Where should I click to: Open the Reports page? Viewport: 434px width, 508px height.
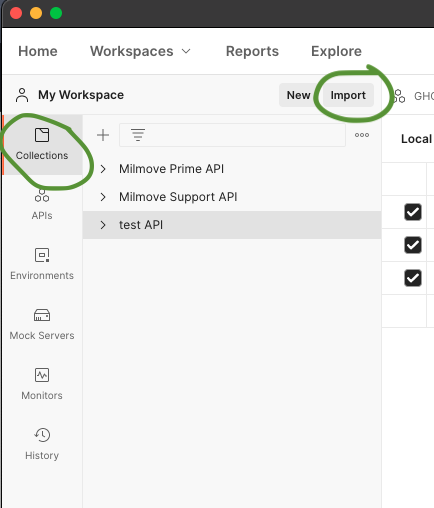click(252, 51)
